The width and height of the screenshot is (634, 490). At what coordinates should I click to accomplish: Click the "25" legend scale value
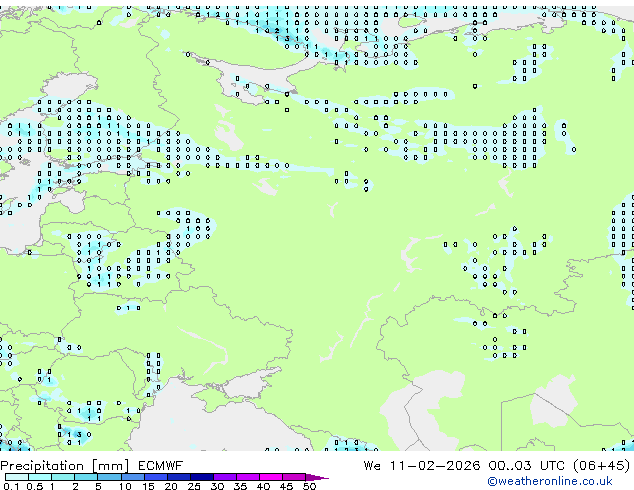[x=194, y=486]
